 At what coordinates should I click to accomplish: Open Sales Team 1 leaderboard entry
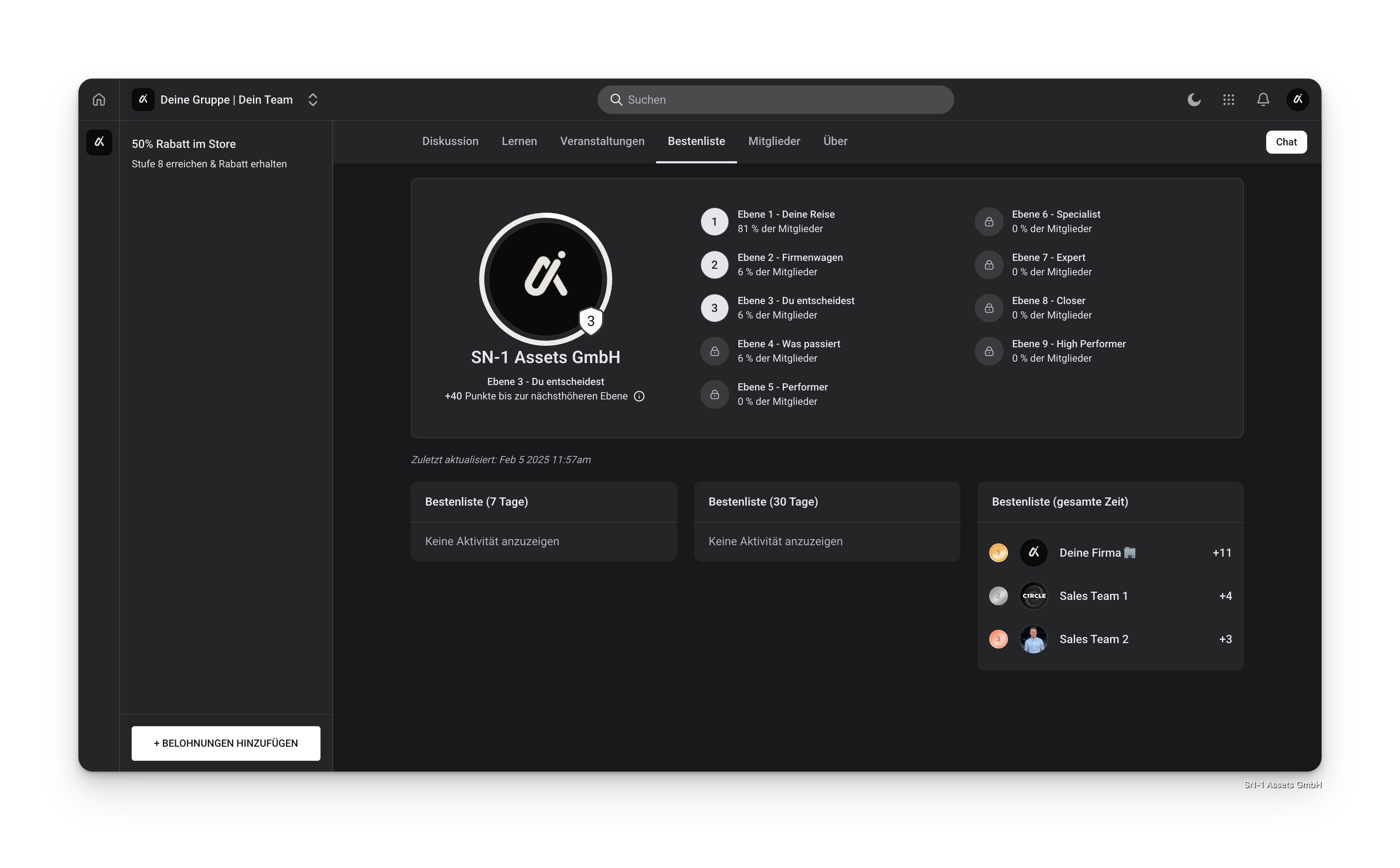[x=1093, y=596]
